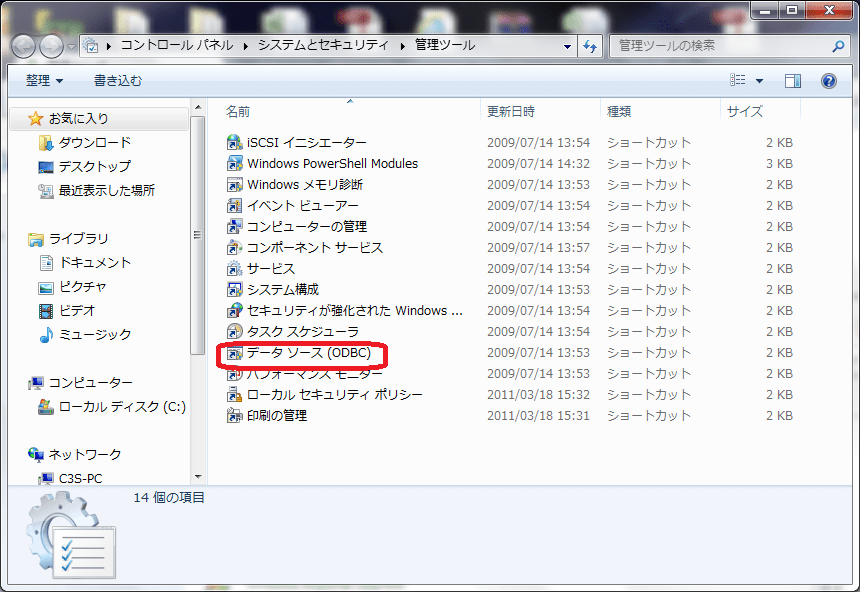Click the 印刷の管理 icon
The width and height of the screenshot is (860, 592).
(234, 416)
